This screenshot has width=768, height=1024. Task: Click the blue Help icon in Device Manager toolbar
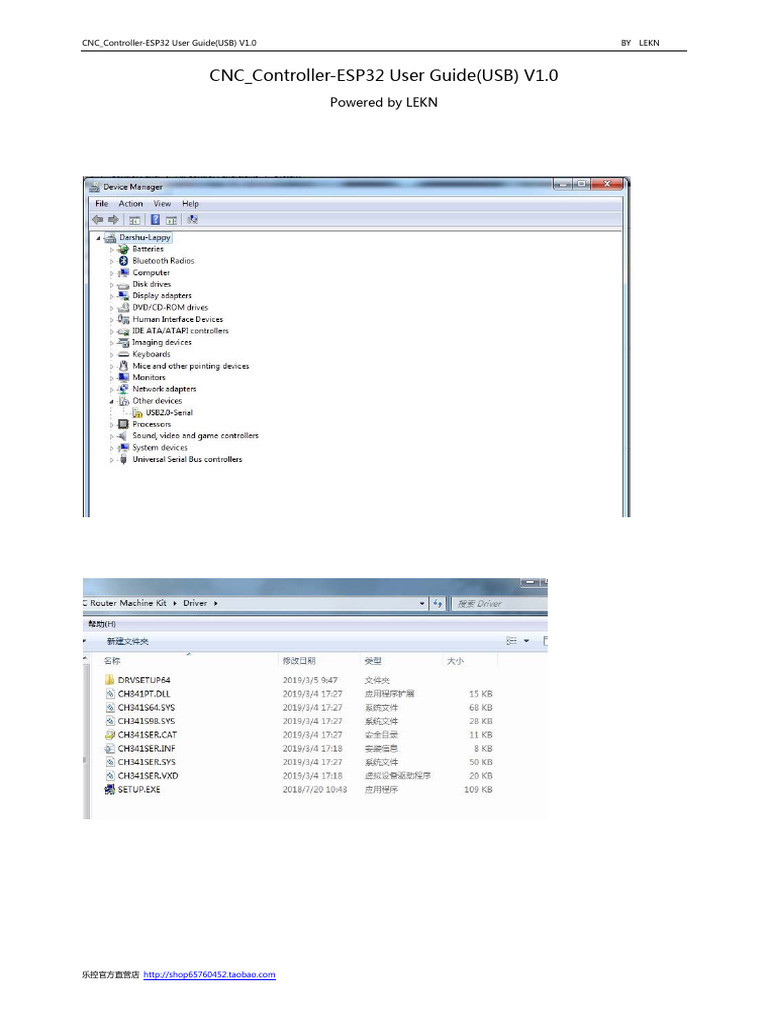click(x=155, y=219)
